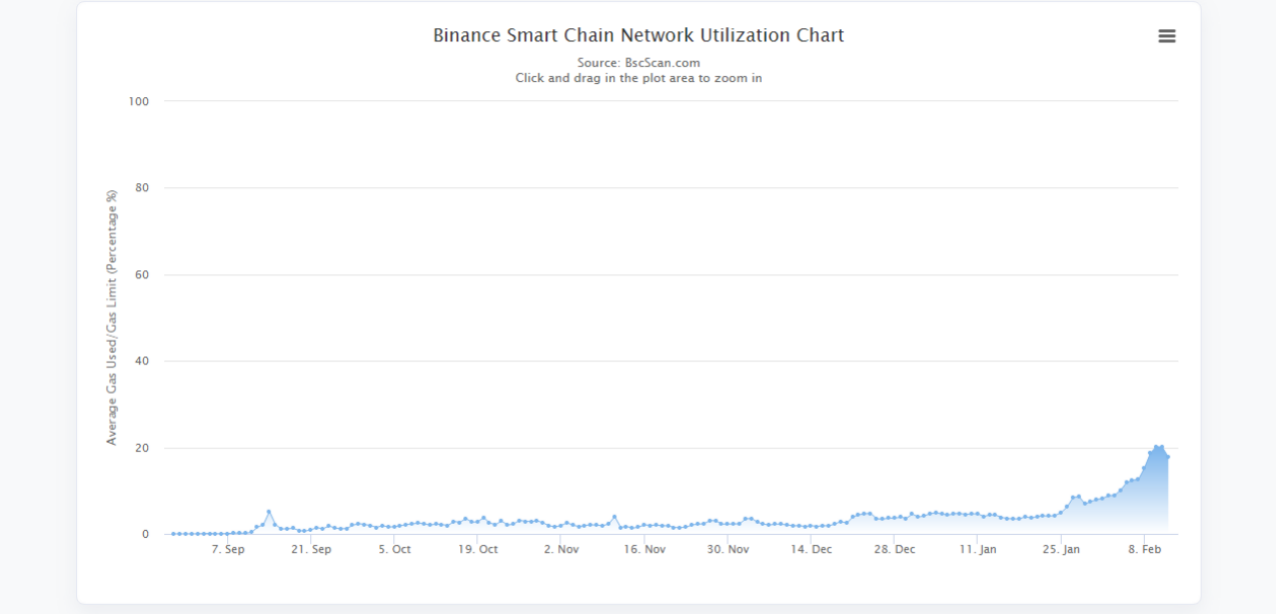Click the 7. Sep x-axis label
1276x614 pixels.
coord(228,549)
